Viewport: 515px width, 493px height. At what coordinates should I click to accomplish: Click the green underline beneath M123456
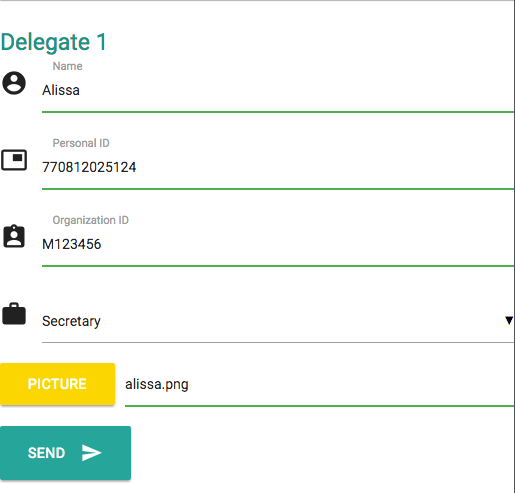278,266
